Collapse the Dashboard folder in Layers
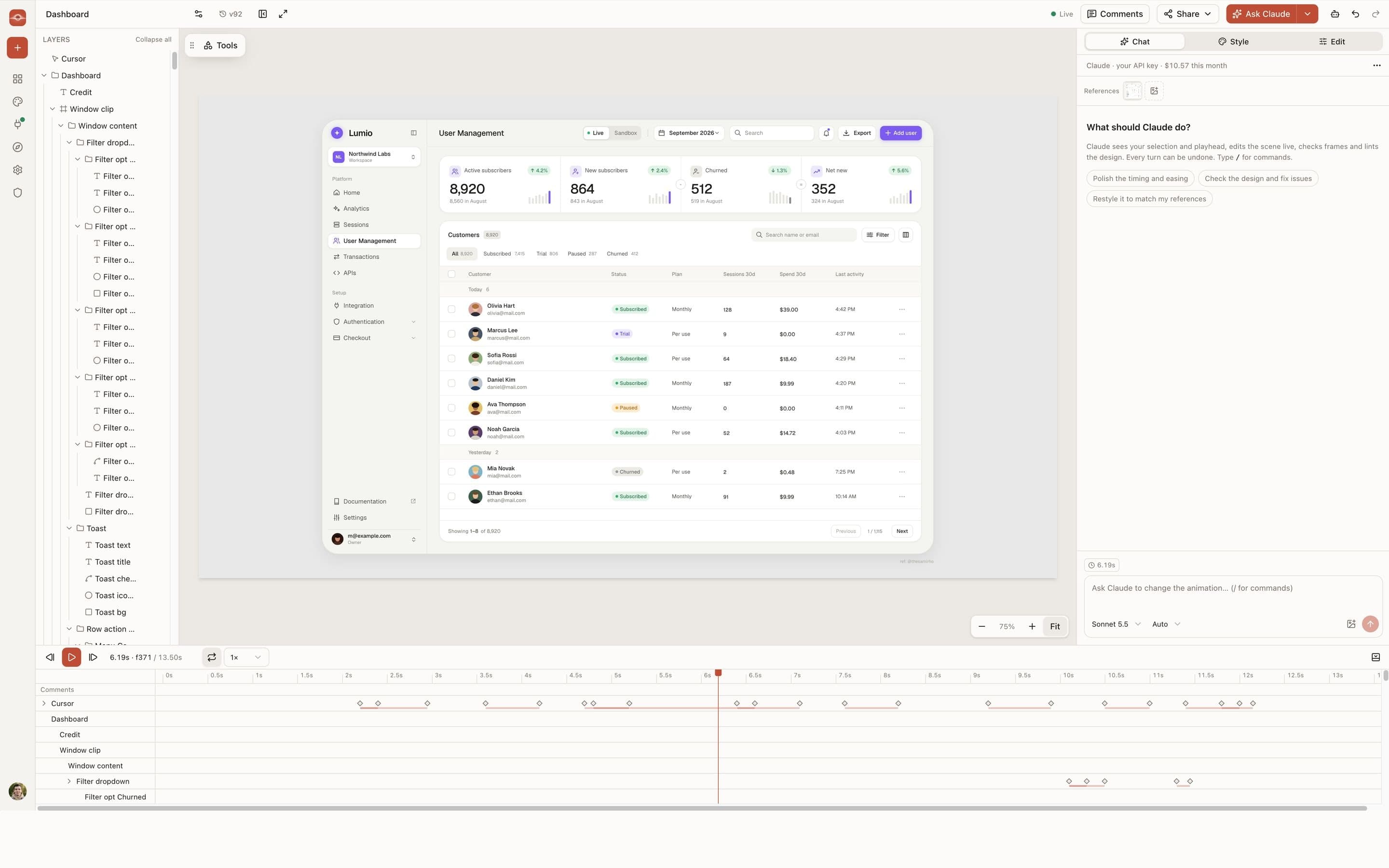 pos(44,75)
